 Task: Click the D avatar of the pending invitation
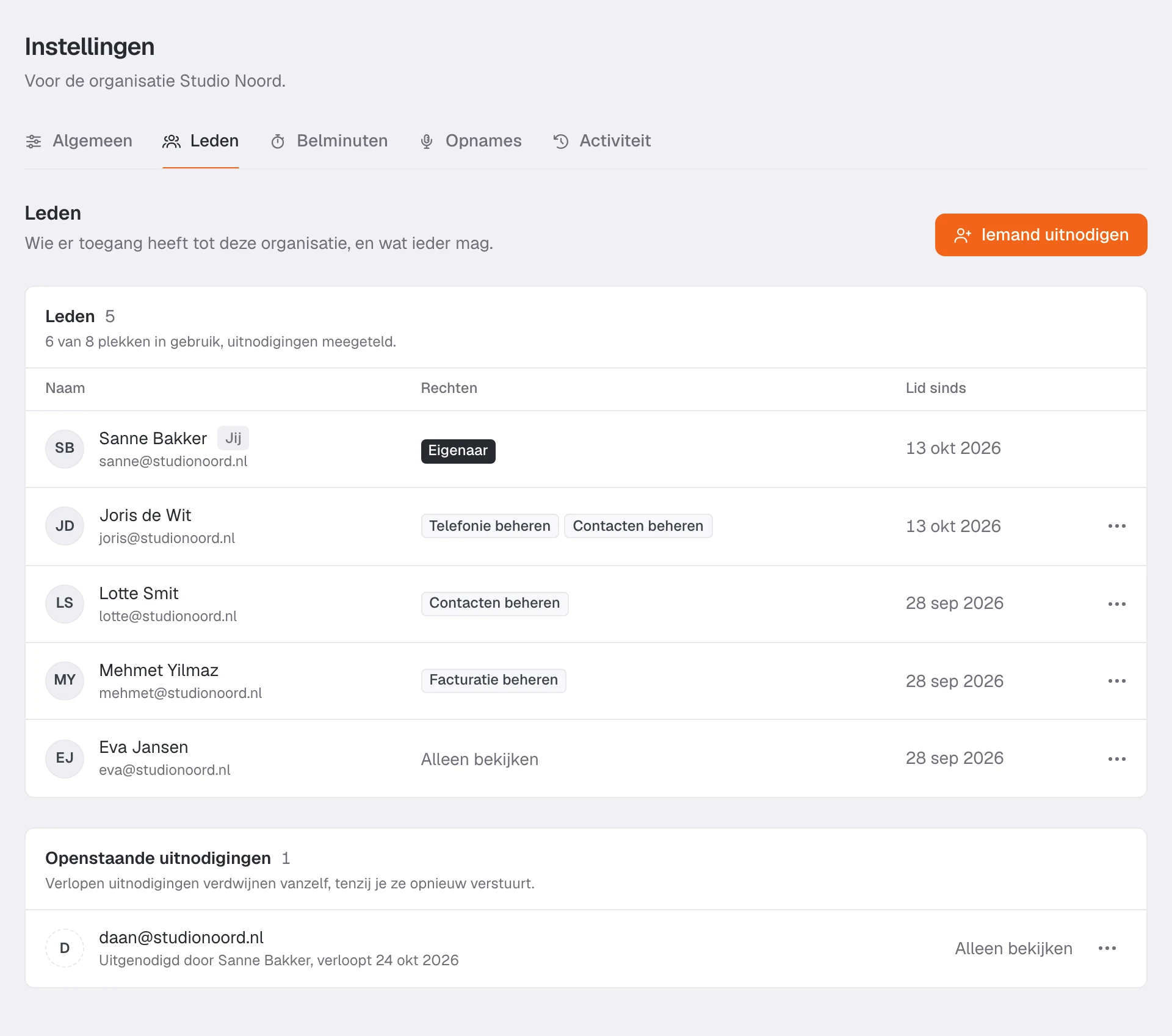(65, 948)
